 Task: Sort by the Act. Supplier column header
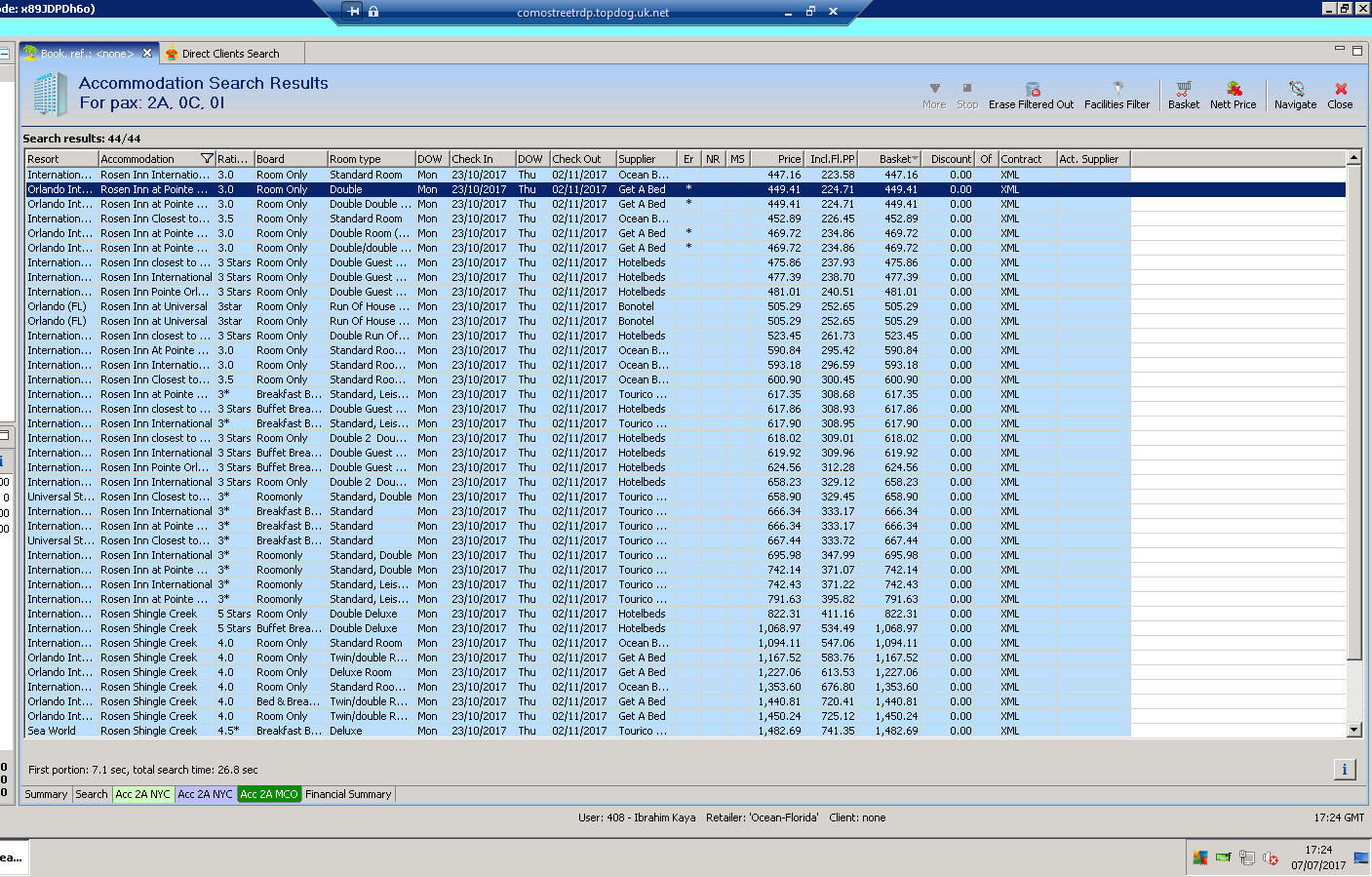(1094, 159)
